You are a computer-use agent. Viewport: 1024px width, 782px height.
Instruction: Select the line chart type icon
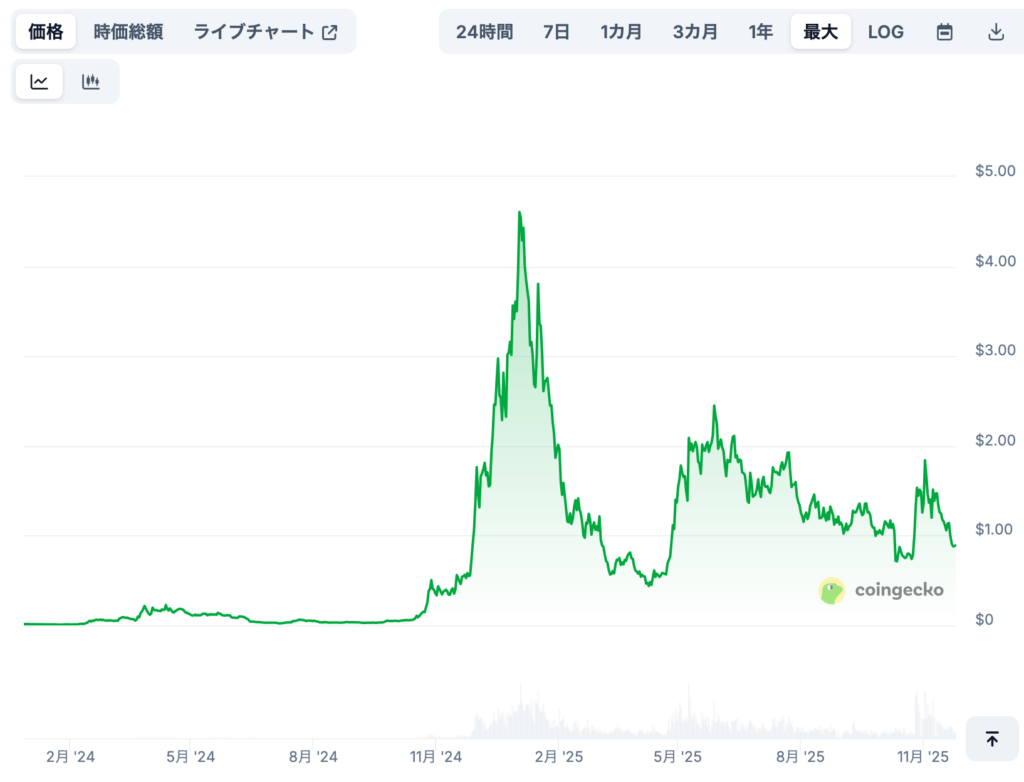tap(38, 81)
